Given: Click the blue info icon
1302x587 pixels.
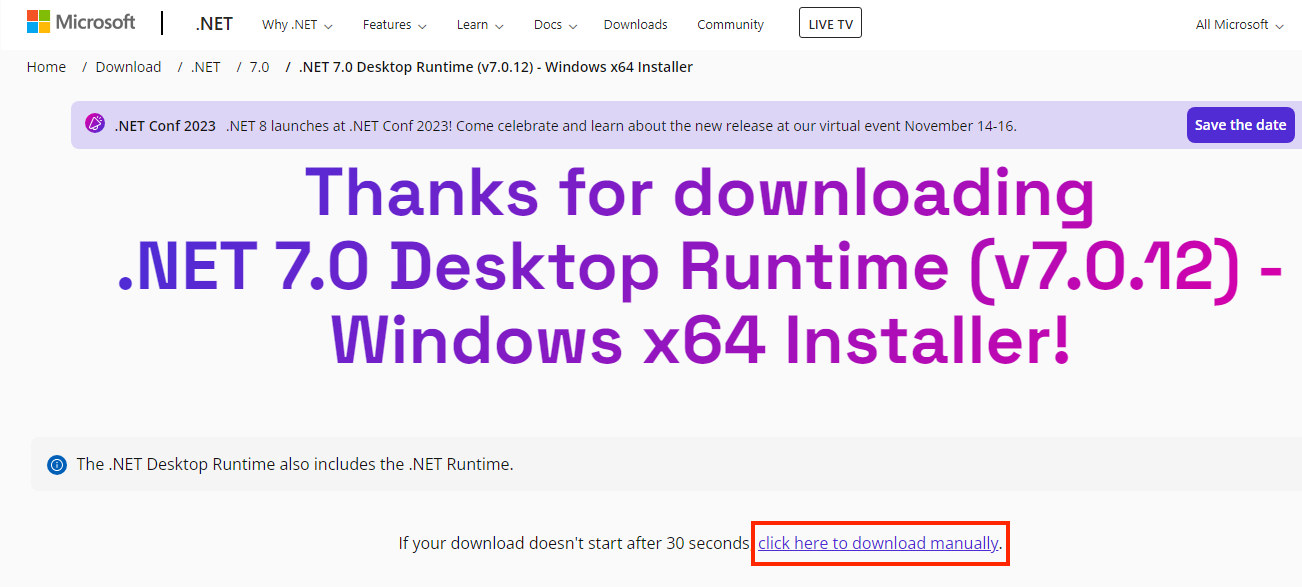Looking at the screenshot, I should tap(57, 465).
